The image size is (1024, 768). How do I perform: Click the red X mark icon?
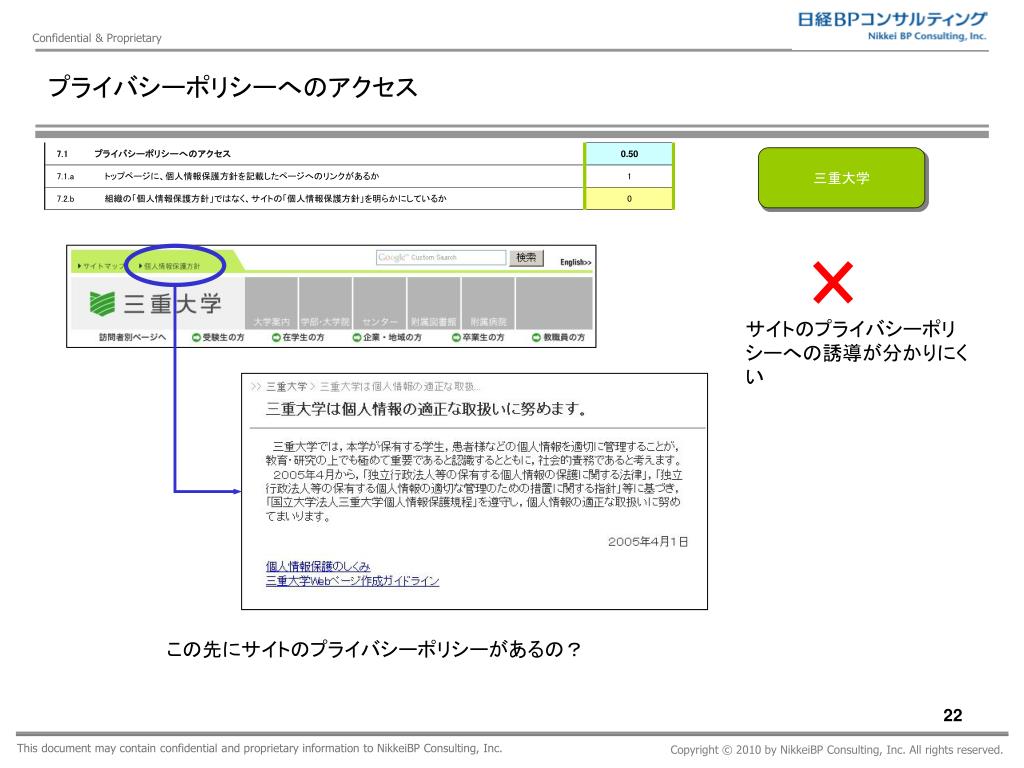[833, 282]
